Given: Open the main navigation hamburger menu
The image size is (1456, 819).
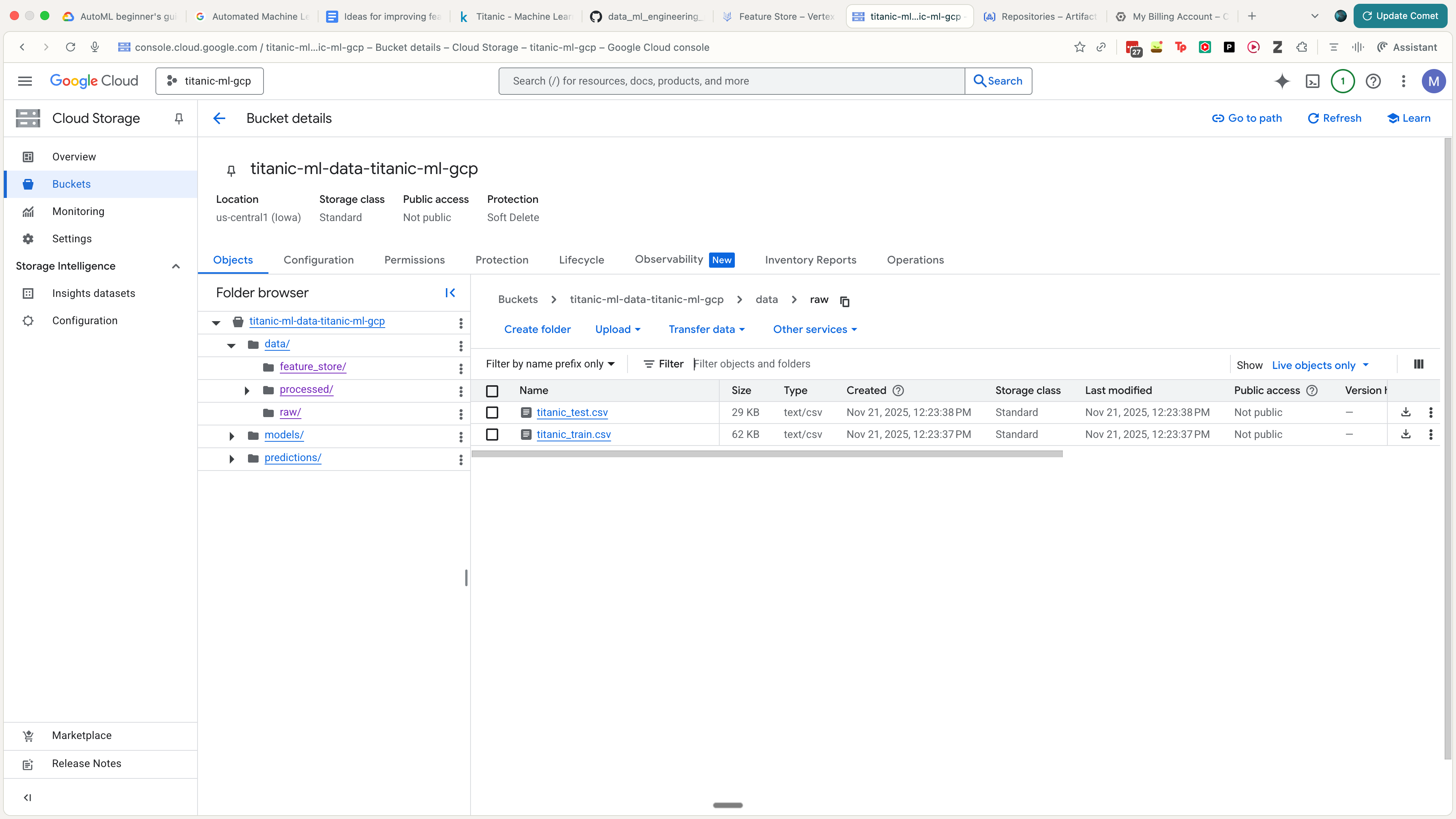Looking at the screenshot, I should [x=25, y=82].
